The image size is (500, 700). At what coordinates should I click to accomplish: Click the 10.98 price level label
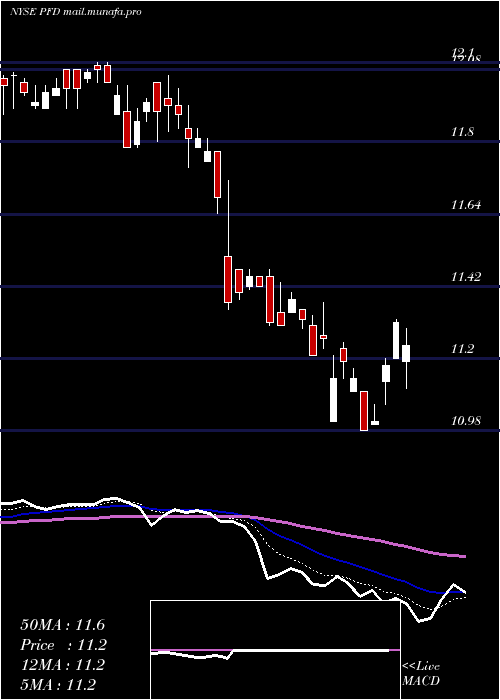(466, 420)
